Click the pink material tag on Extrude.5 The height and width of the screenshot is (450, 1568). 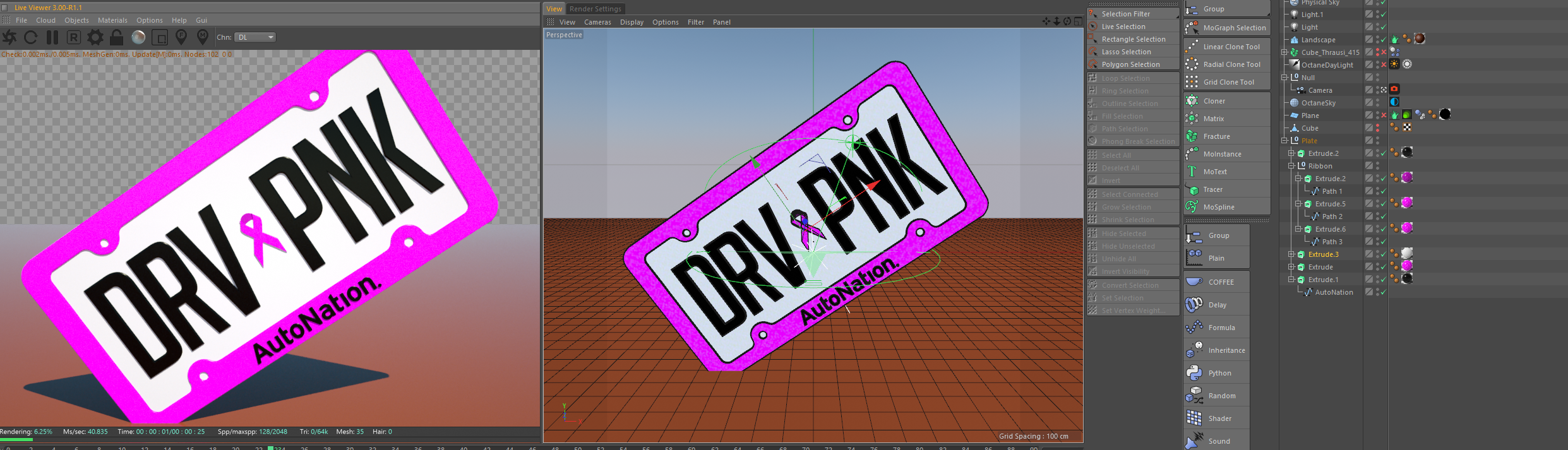1407,203
